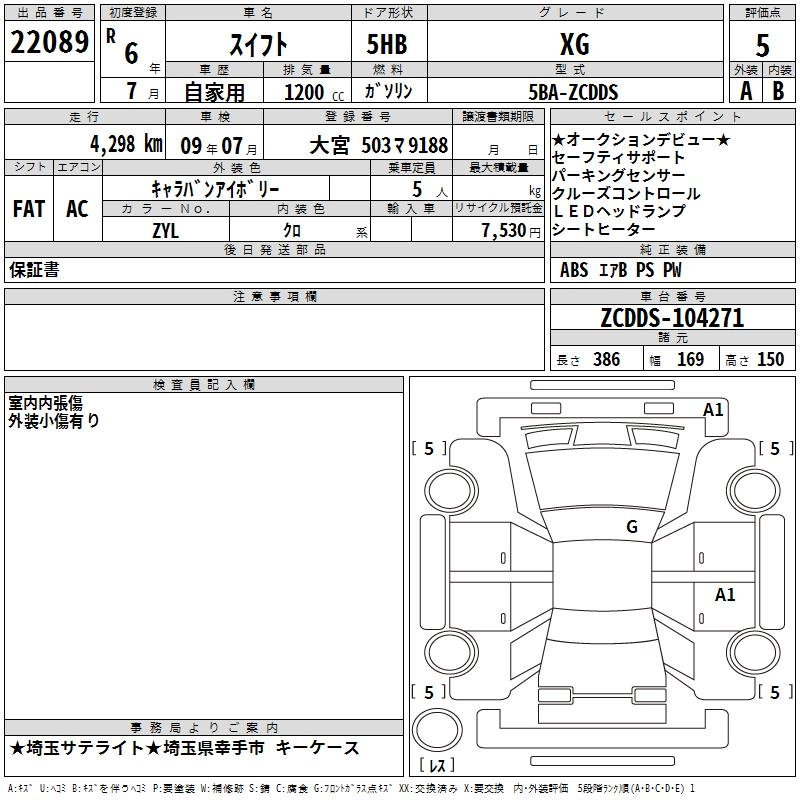Screen dimensions: 800x800
Task: Select the shift type FAT
Action: [29, 209]
